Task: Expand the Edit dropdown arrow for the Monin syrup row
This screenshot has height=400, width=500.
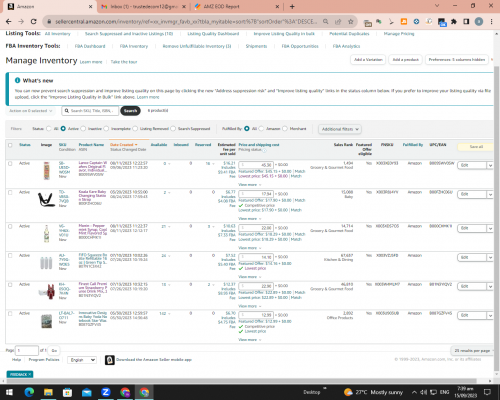Action: pyautogui.click(x=490, y=228)
